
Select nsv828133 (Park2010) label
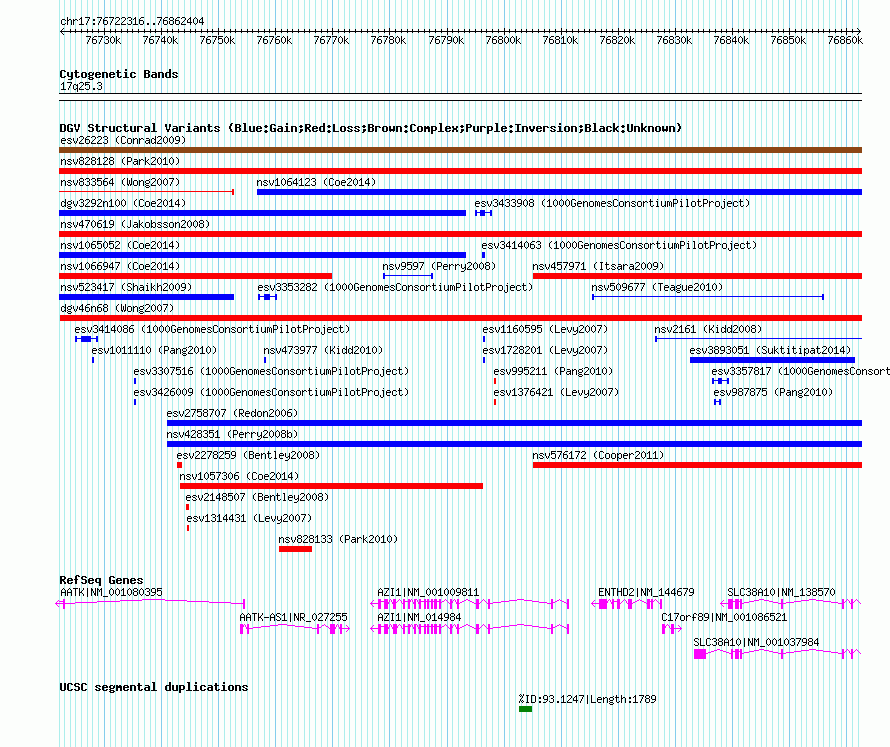[338, 539]
